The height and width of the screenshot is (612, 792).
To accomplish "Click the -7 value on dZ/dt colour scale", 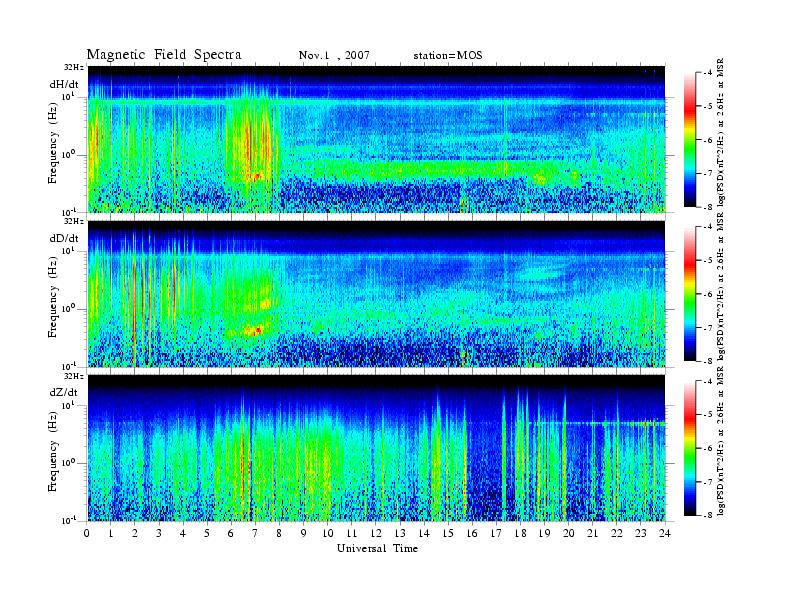I will coord(708,482).
